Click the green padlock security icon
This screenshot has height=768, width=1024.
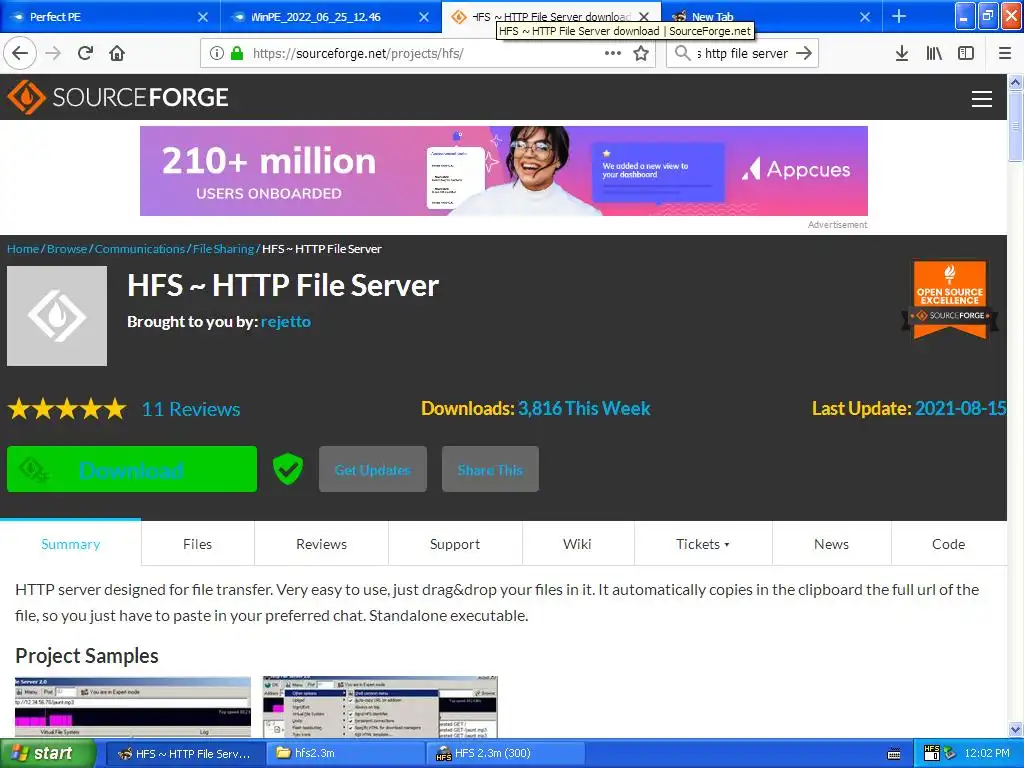click(236, 53)
